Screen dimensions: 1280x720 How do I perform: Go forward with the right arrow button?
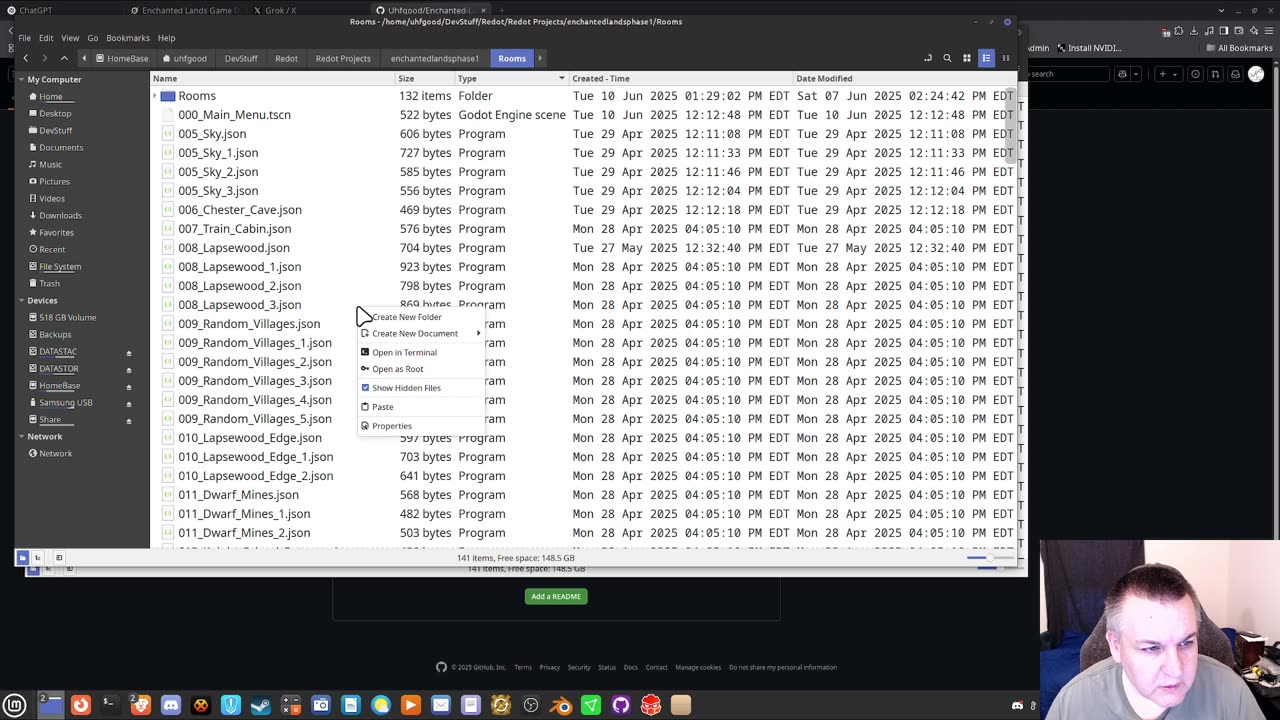coord(45,58)
